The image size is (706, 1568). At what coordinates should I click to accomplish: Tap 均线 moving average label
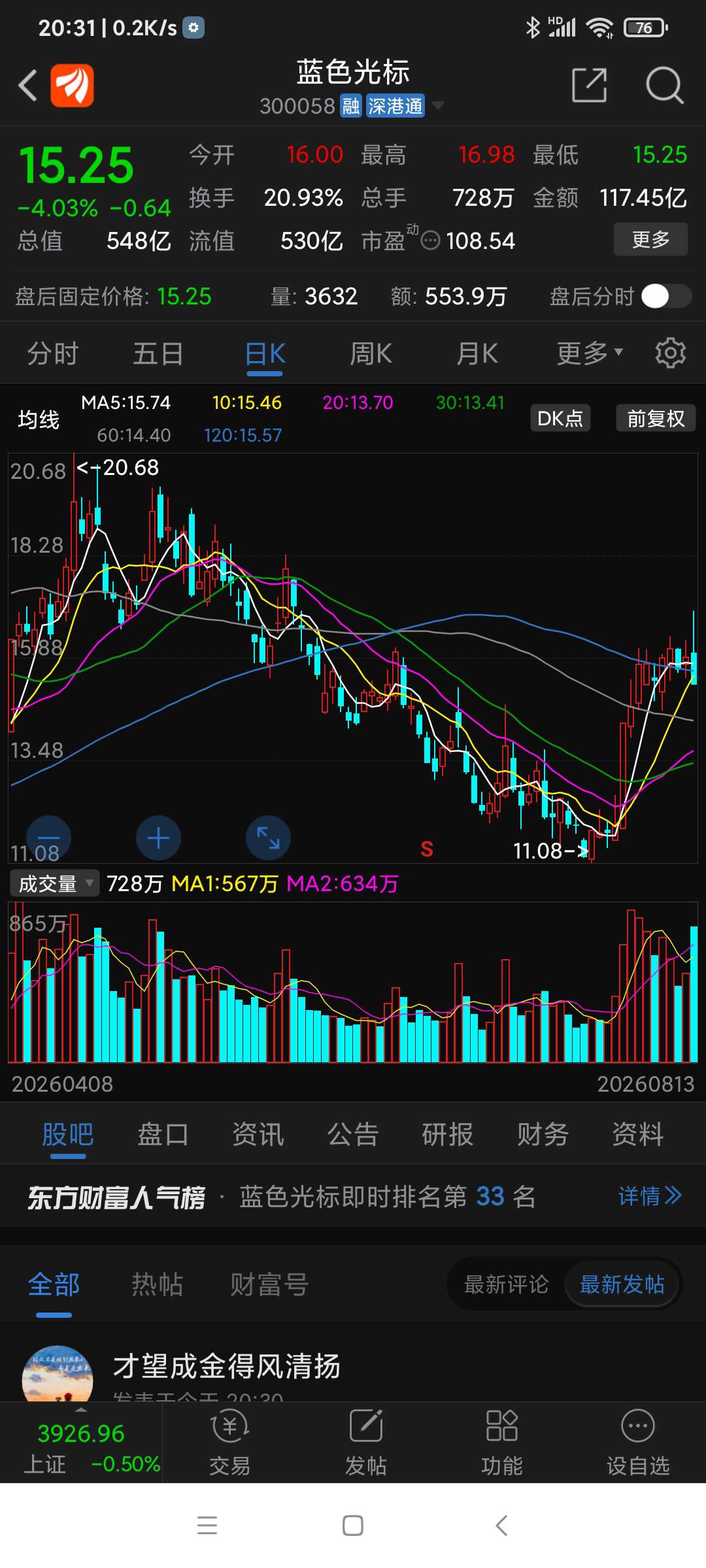[39, 419]
